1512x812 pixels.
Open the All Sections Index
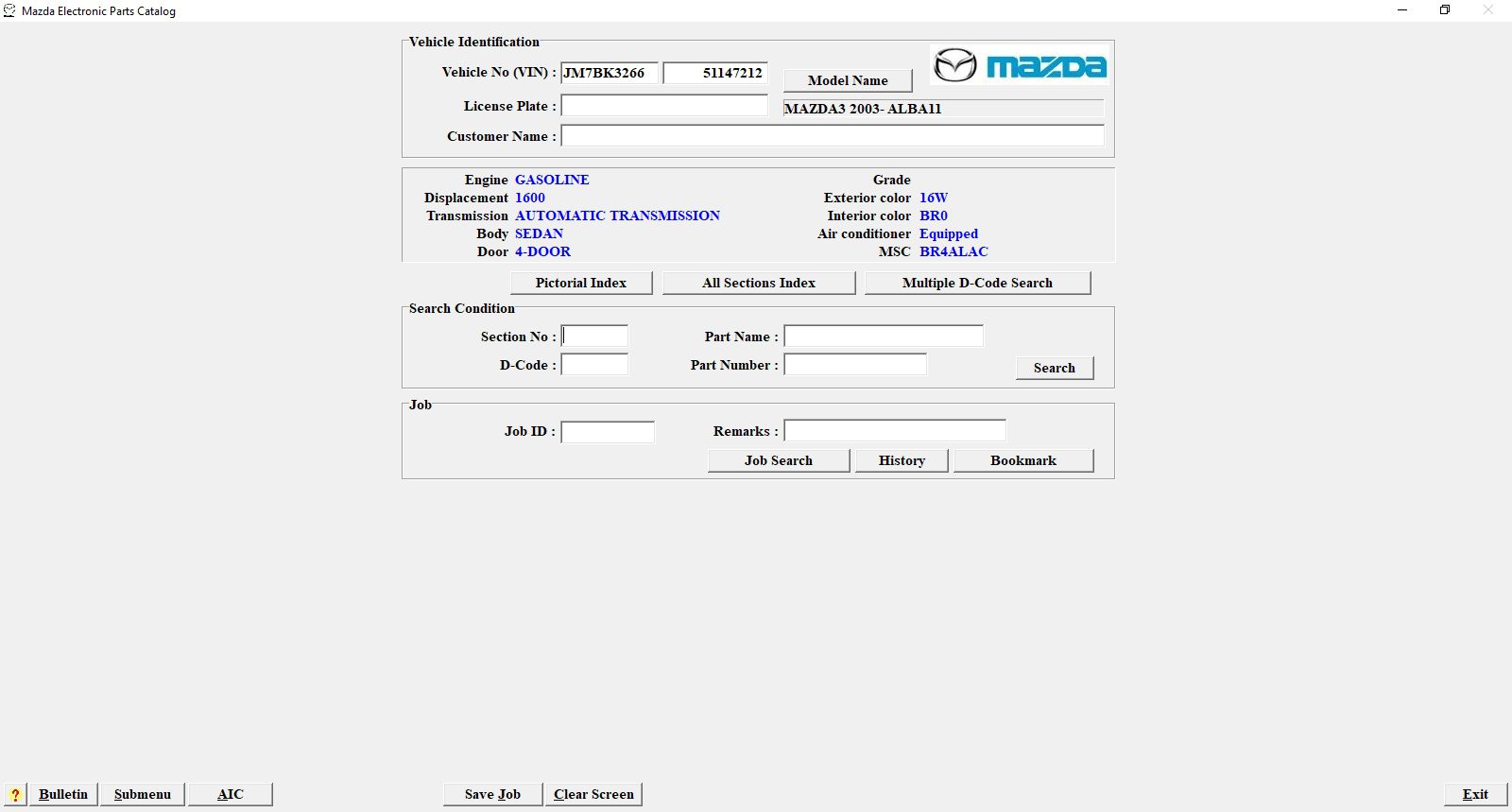[759, 283]
